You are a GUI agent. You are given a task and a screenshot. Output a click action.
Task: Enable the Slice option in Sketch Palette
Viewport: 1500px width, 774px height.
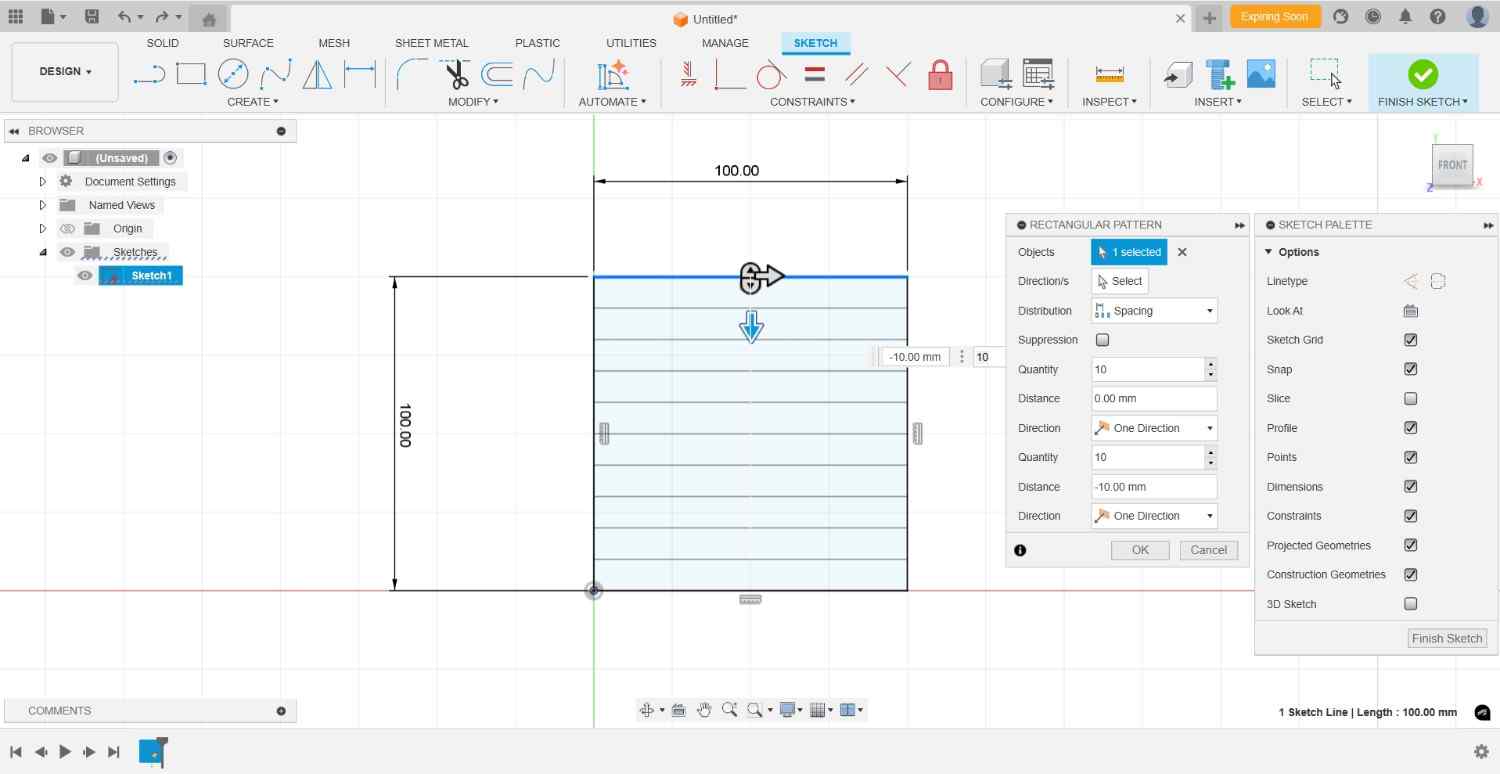(1410, 398)
